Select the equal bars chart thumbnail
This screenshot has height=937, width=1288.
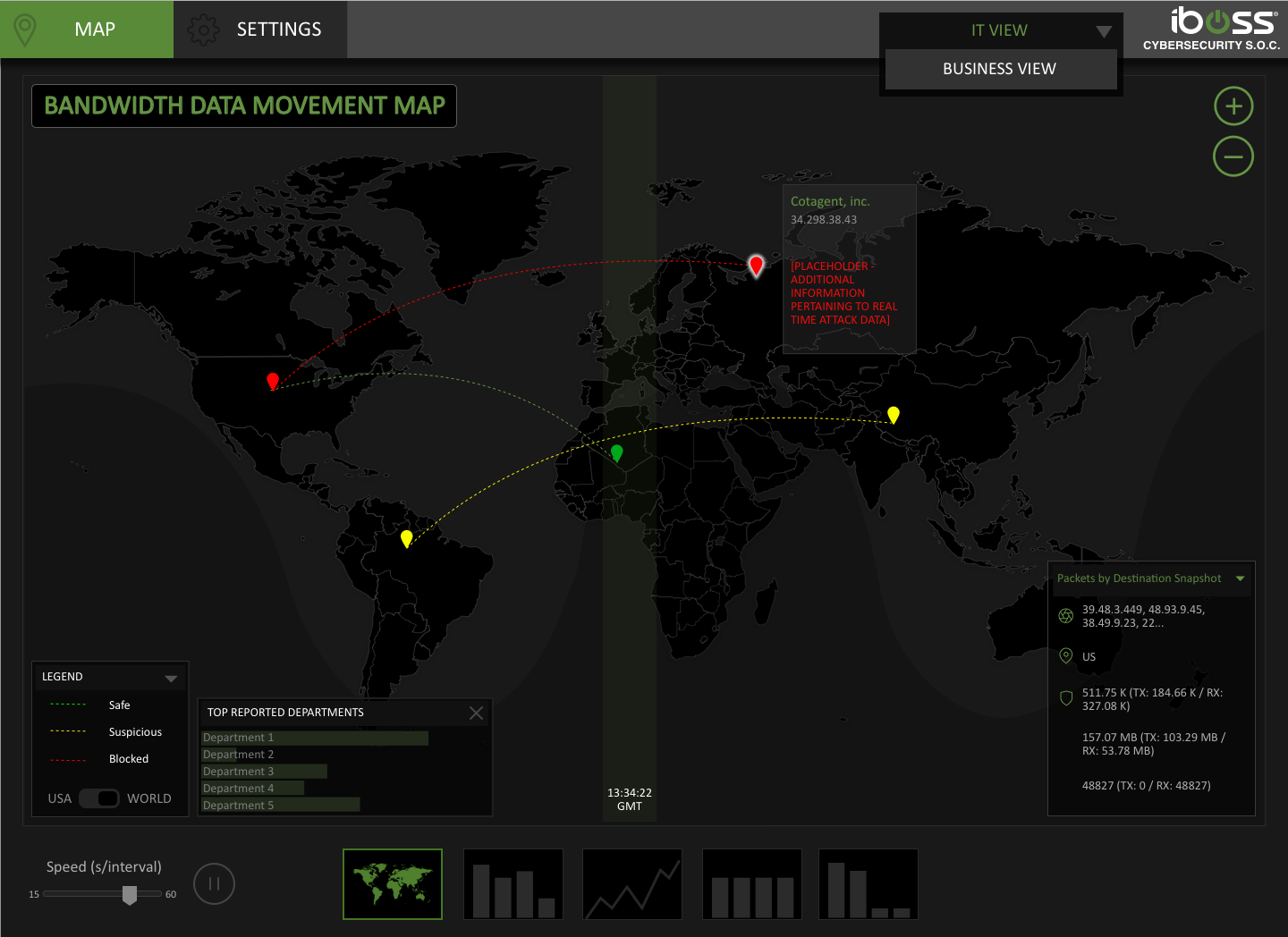tap(752, 884)
